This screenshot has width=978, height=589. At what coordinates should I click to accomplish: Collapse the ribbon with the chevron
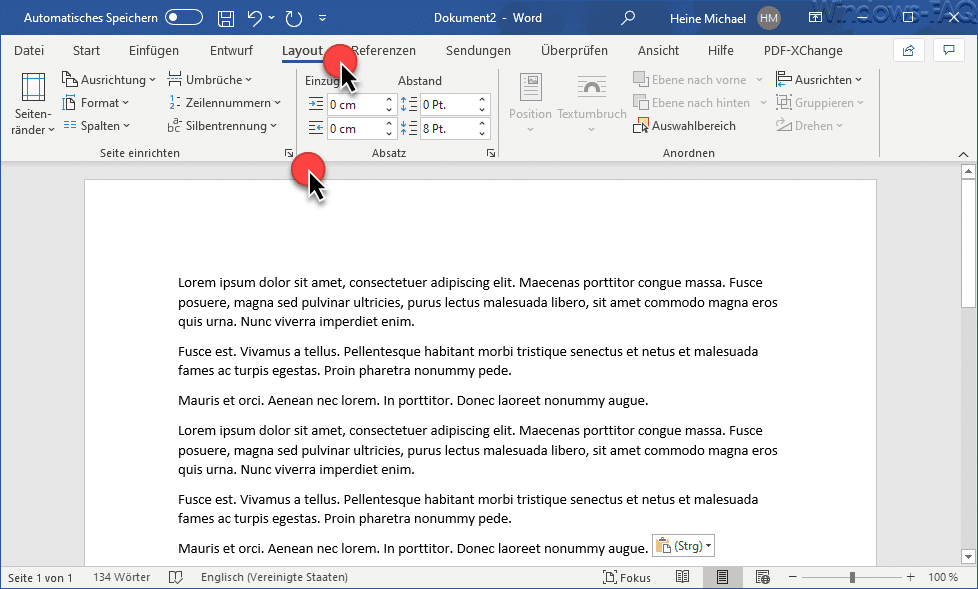click(x=963, y=154)
